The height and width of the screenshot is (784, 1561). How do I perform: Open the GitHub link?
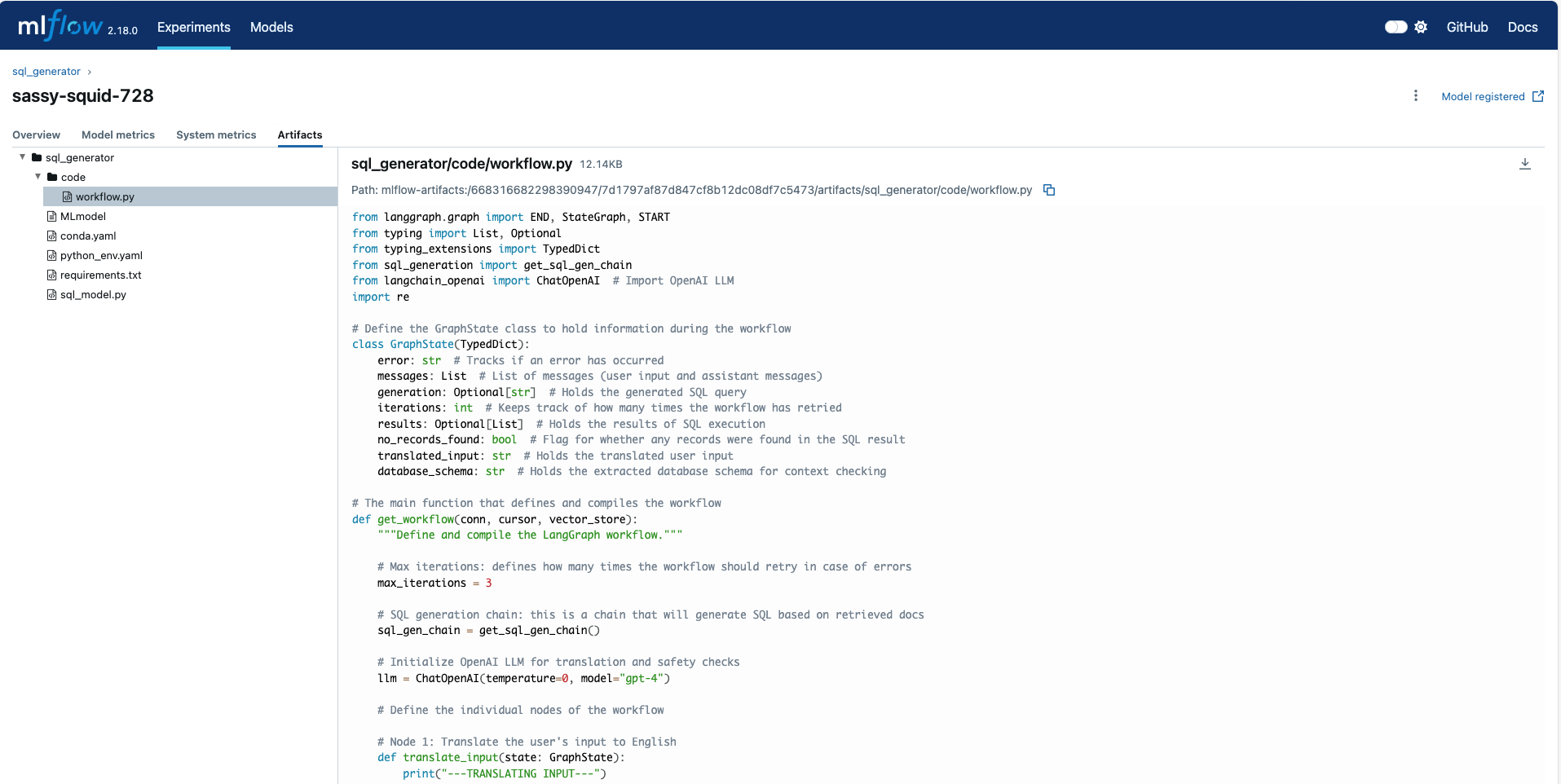coord(1466,27)
